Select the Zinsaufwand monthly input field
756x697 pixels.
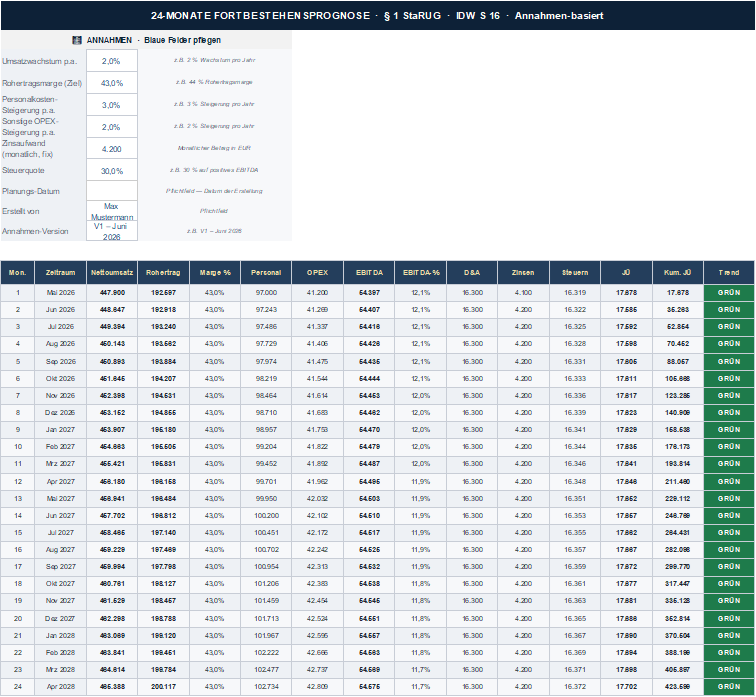[x=112, y=148]
